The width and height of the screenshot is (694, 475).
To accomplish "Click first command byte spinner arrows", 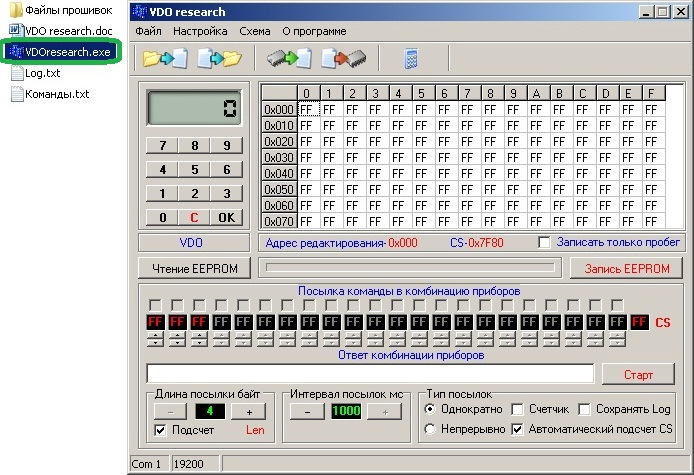I will (155, 339).
